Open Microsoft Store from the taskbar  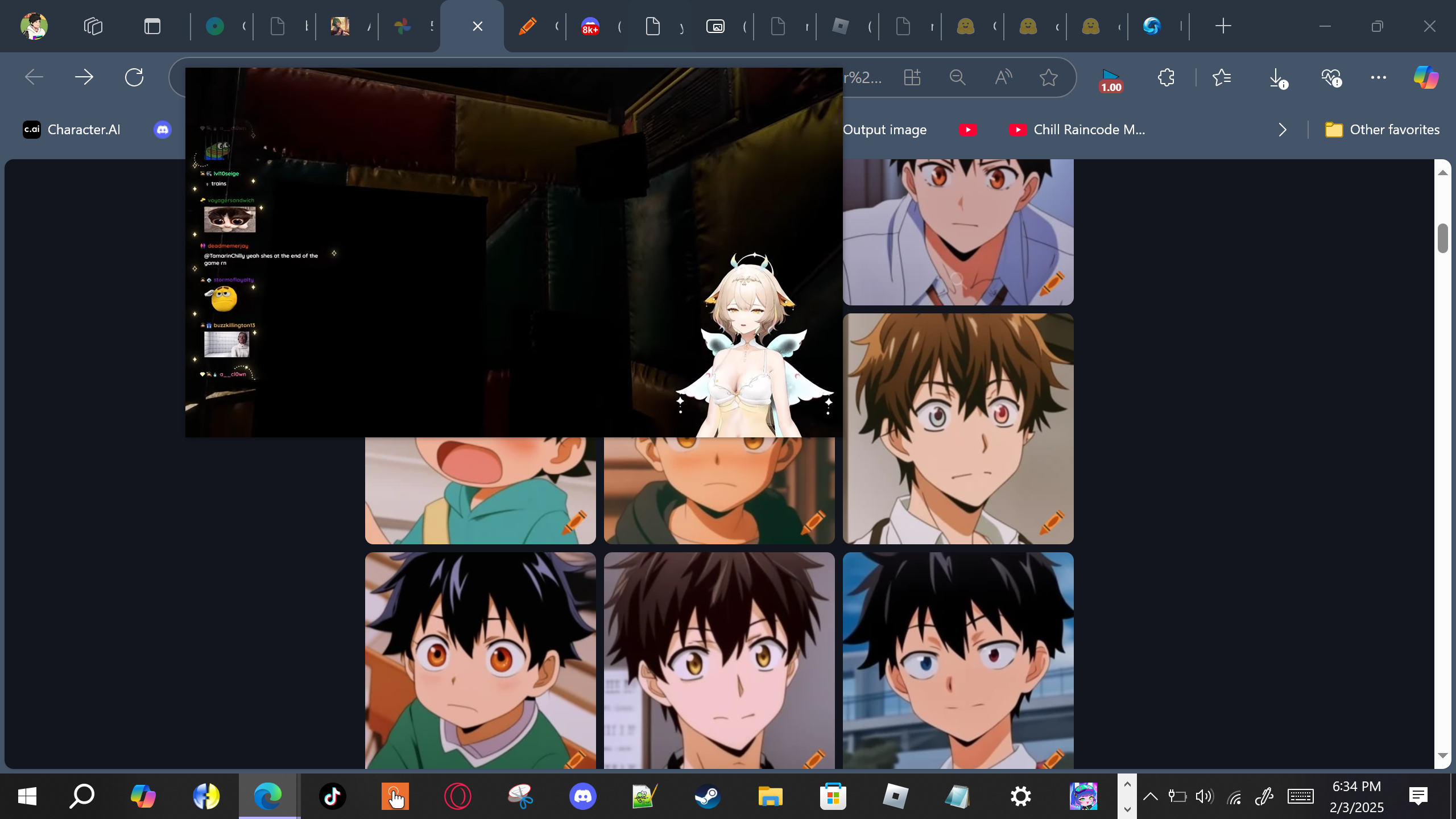click(x=833, y=796)
